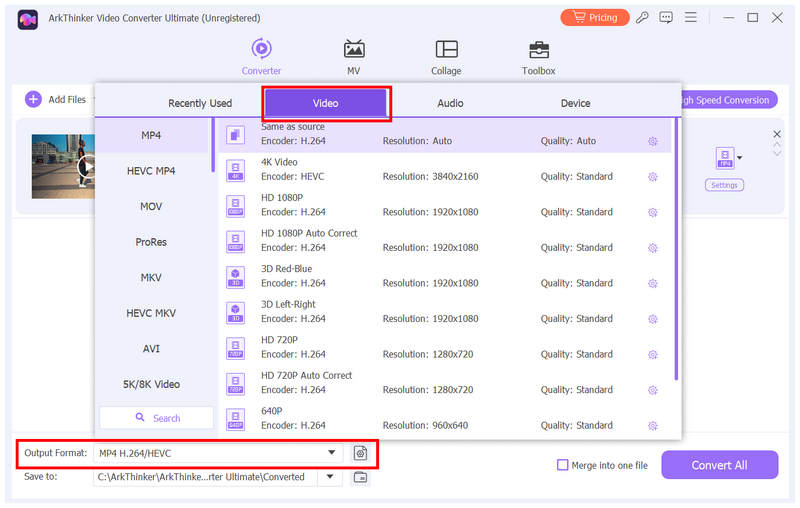Image resolution: width=800 pixels, height=508 pixels.
Task: Open the hamburger menu in title bar
Action: pos(690,18)
